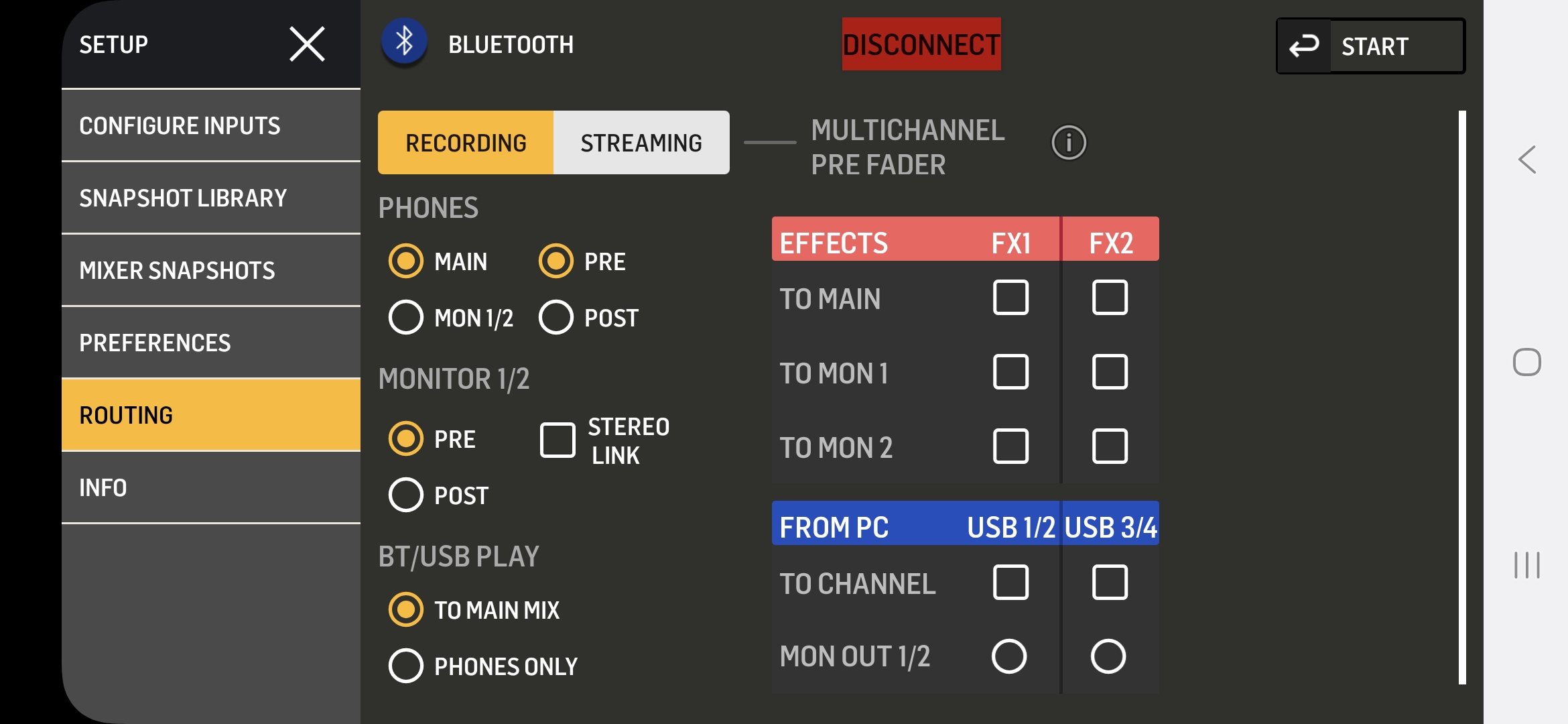Select Phones Only for BT/USB play

click(x=406, y=666)
